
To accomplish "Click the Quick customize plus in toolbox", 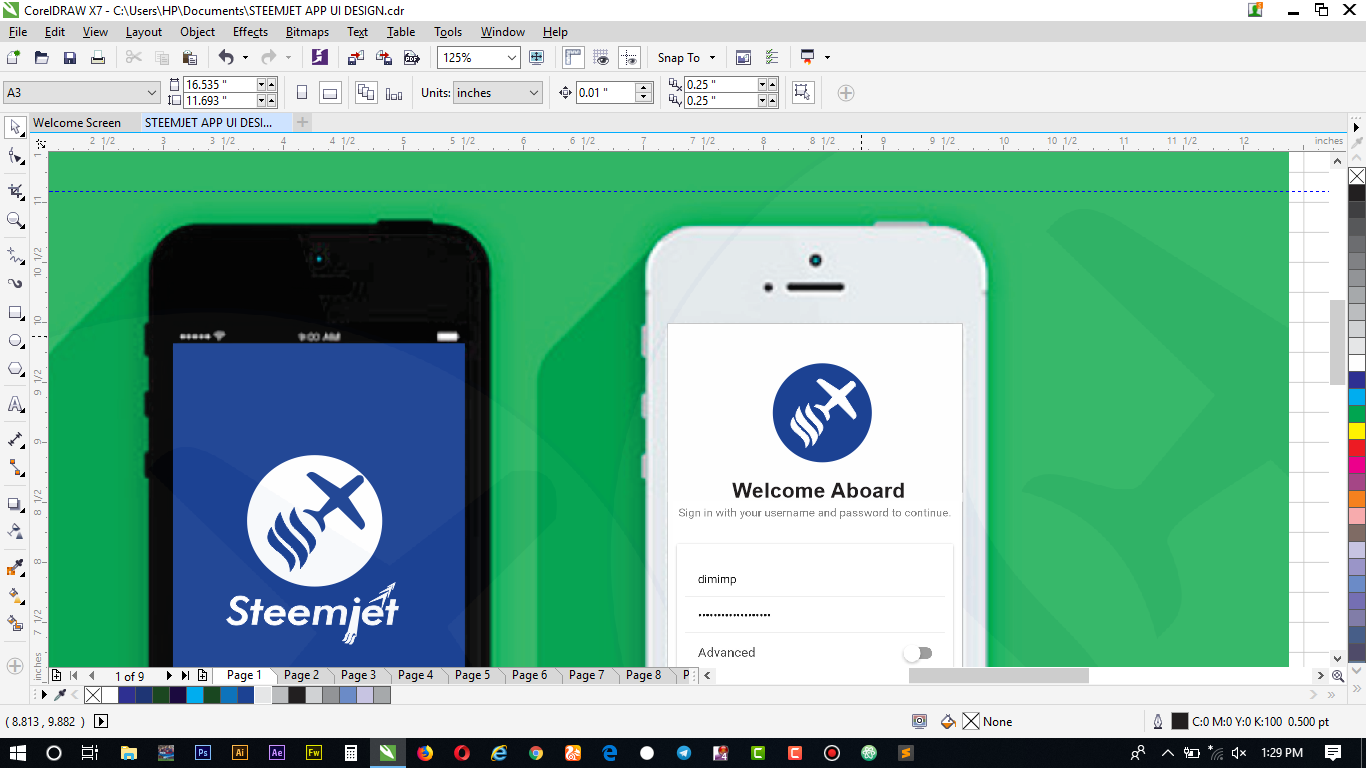I will tap(15, 665).
